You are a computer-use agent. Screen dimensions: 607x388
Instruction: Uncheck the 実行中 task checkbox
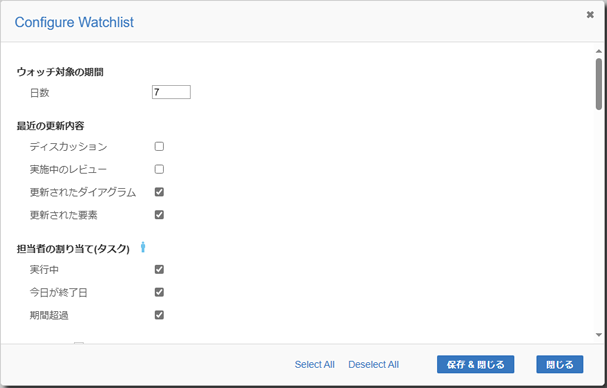(159, 269)
